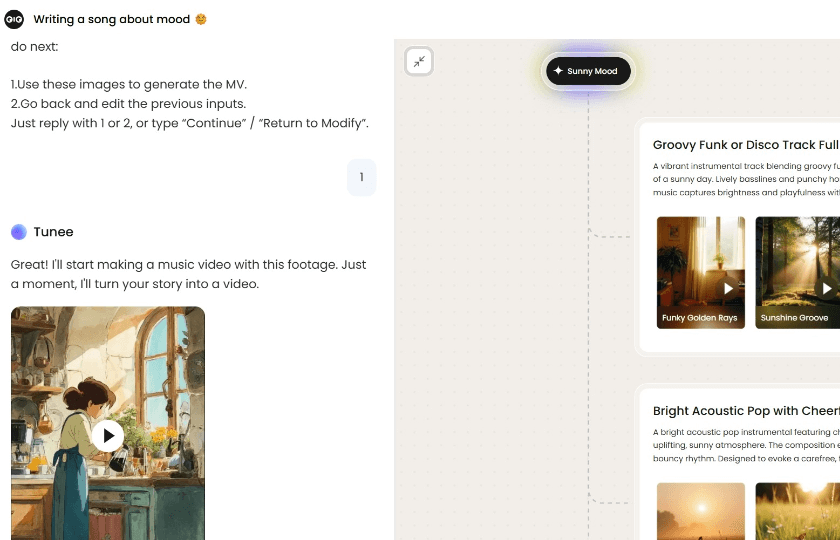Click the sent message bubble "1"
This screenshot has height=540, width=840.
(x=361, y=177)
